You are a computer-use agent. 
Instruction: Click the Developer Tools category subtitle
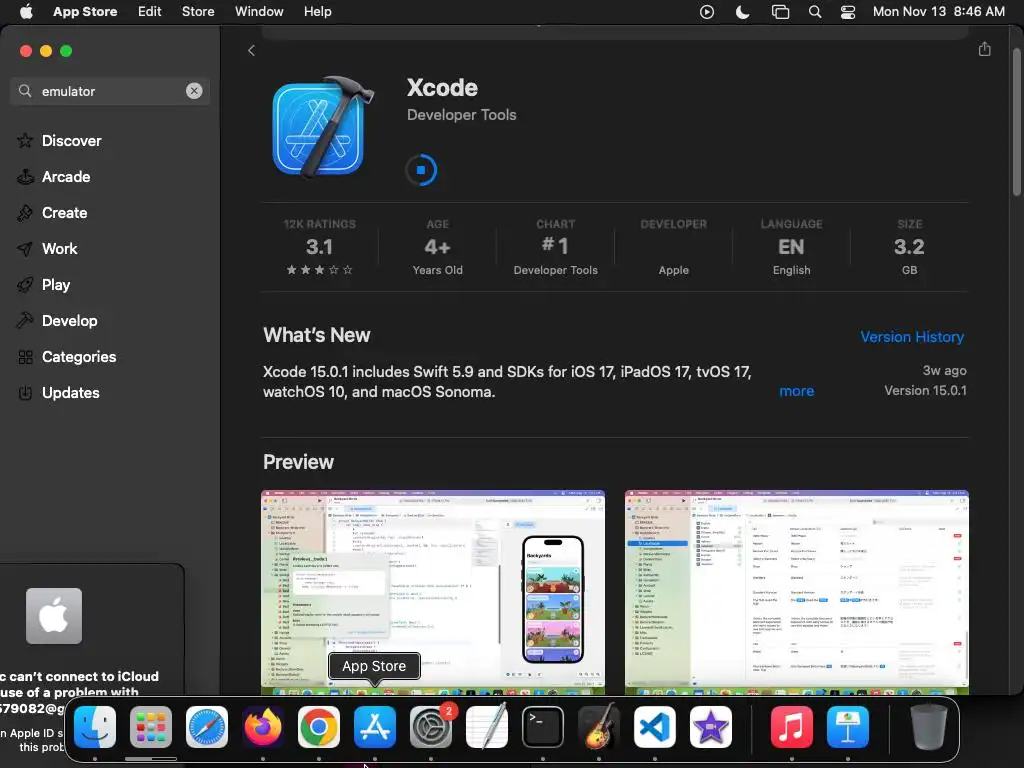pyautogui.click(x=461, y=115)
